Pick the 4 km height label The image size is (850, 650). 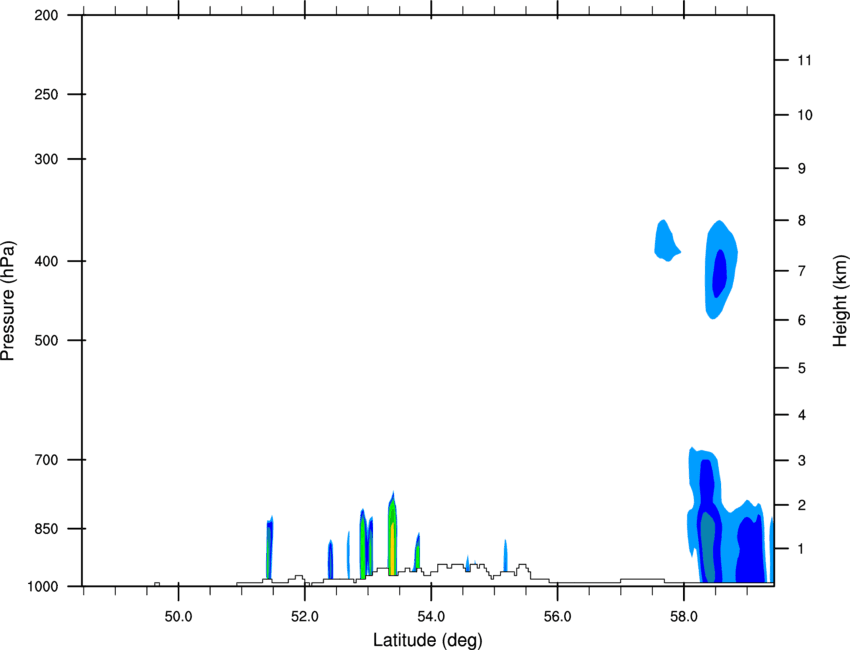pos(802,415)
